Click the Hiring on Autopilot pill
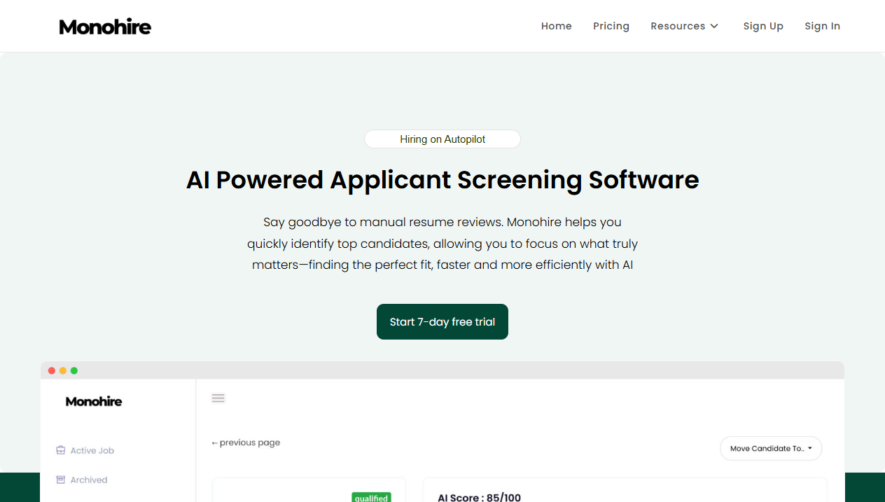Image resolution: width=885 pixels, height=502 pixels. [x=442, y=139]
